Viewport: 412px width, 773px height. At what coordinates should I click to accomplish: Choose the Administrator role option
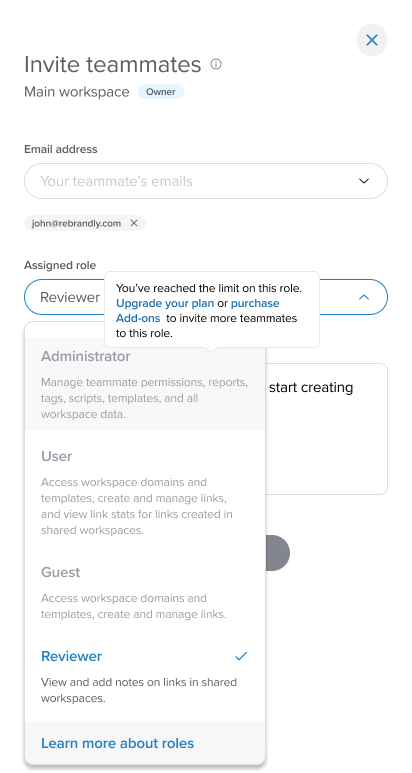pos(145,384)
